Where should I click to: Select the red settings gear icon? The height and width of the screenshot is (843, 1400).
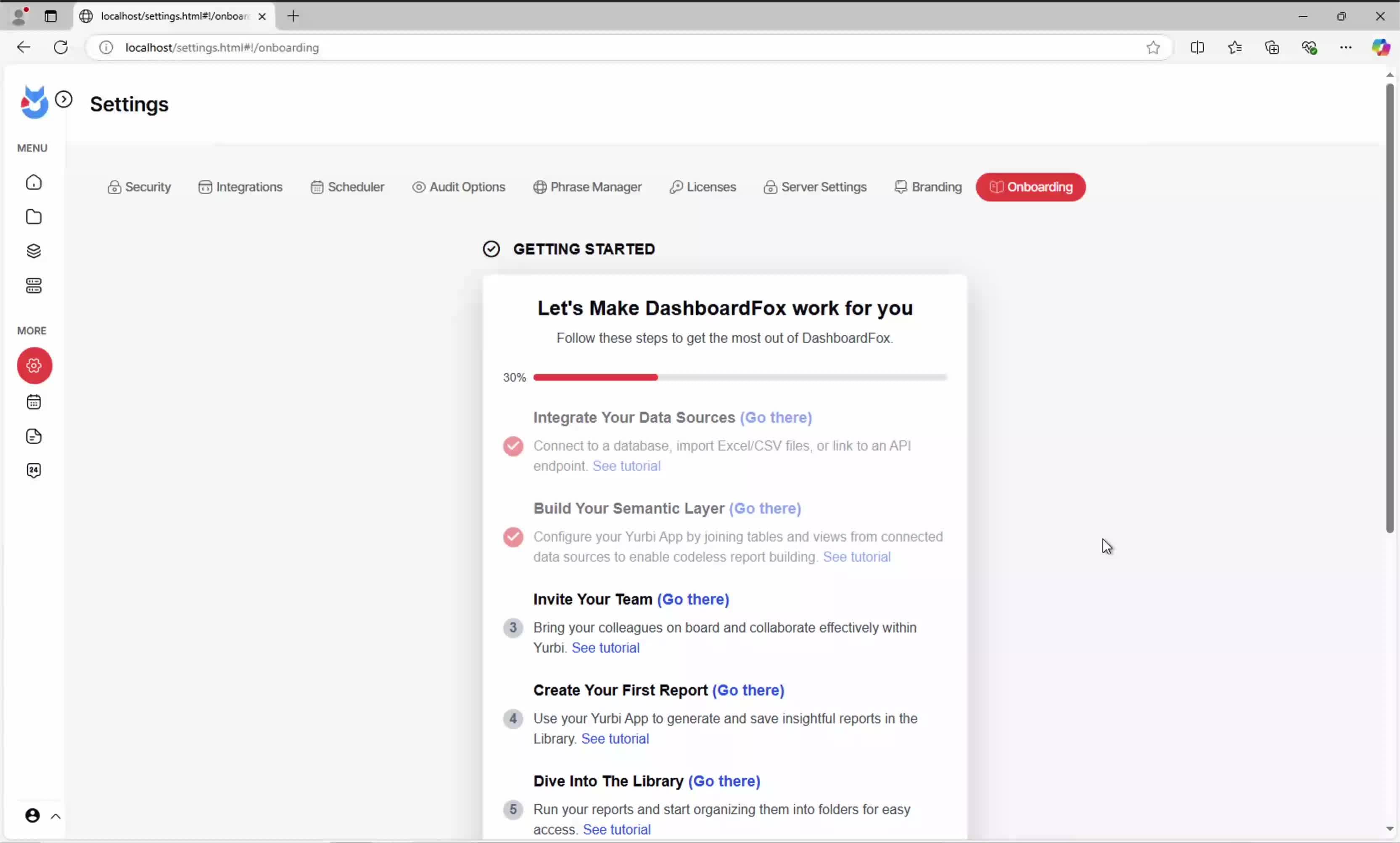pos(34,365)
